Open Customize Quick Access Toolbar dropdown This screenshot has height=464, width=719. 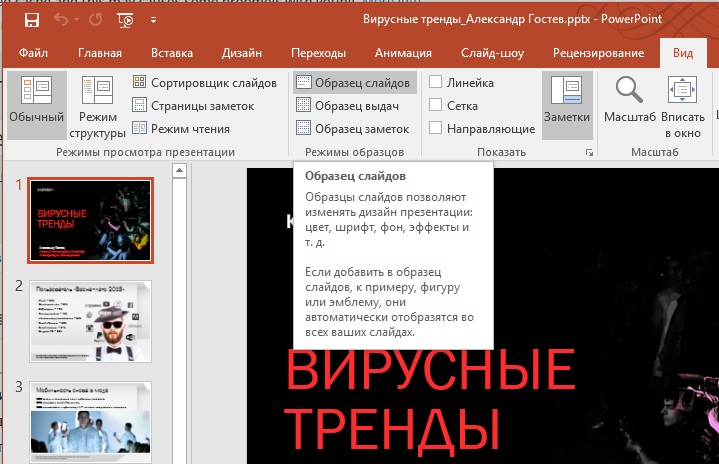[153, 20]
